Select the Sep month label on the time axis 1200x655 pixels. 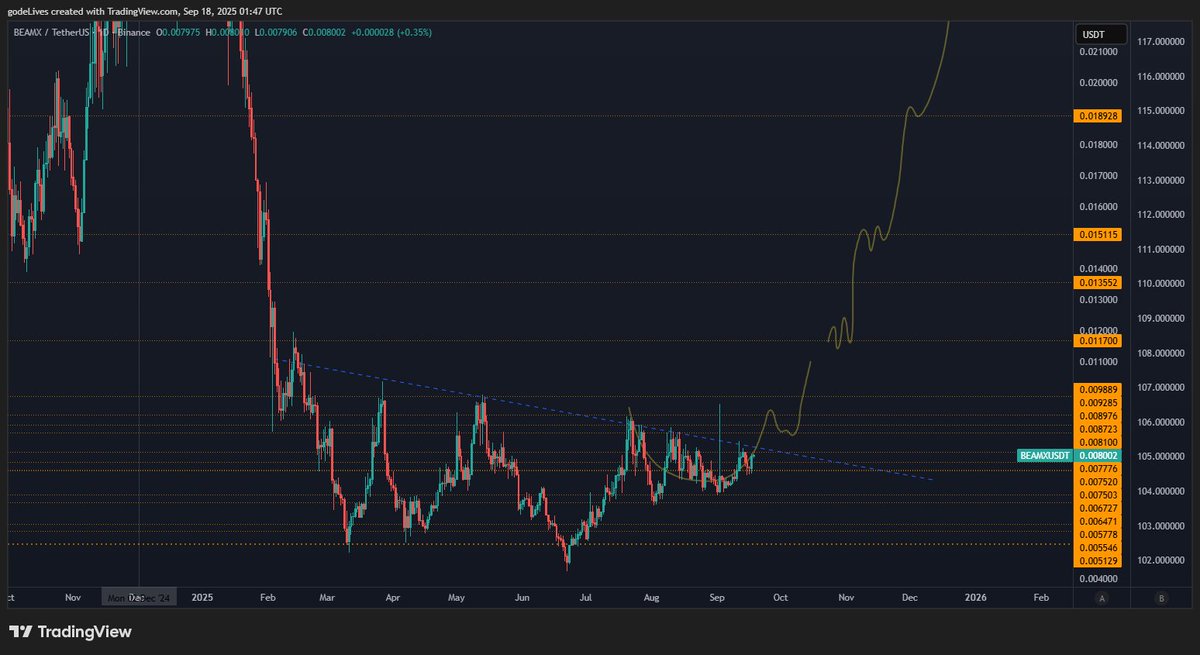click(716, 597)
